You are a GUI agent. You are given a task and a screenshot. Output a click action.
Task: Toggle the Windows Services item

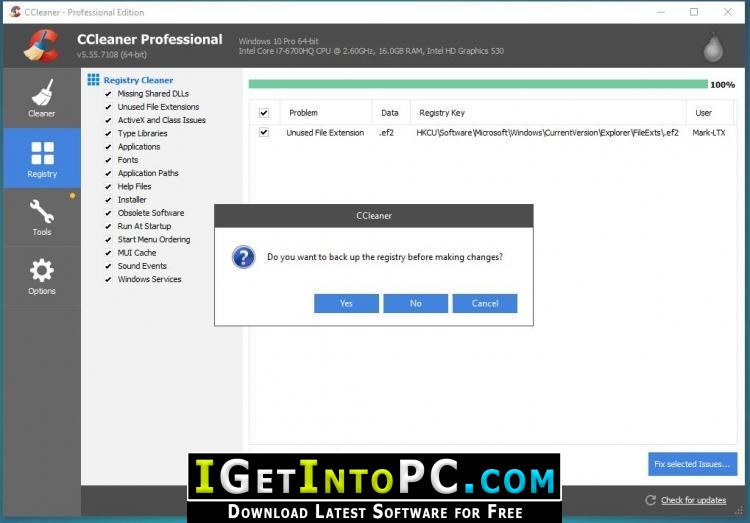pos(108,279)
